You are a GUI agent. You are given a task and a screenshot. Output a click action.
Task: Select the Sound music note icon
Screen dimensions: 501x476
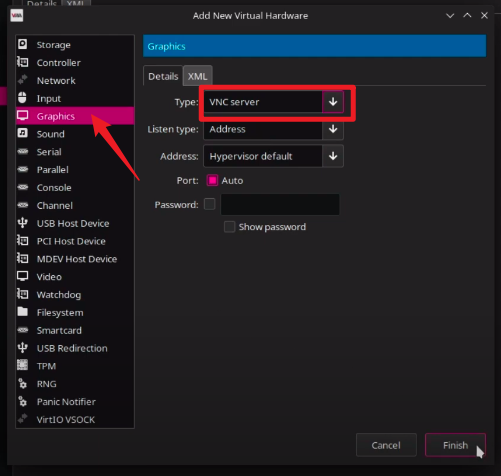point(23,133)
